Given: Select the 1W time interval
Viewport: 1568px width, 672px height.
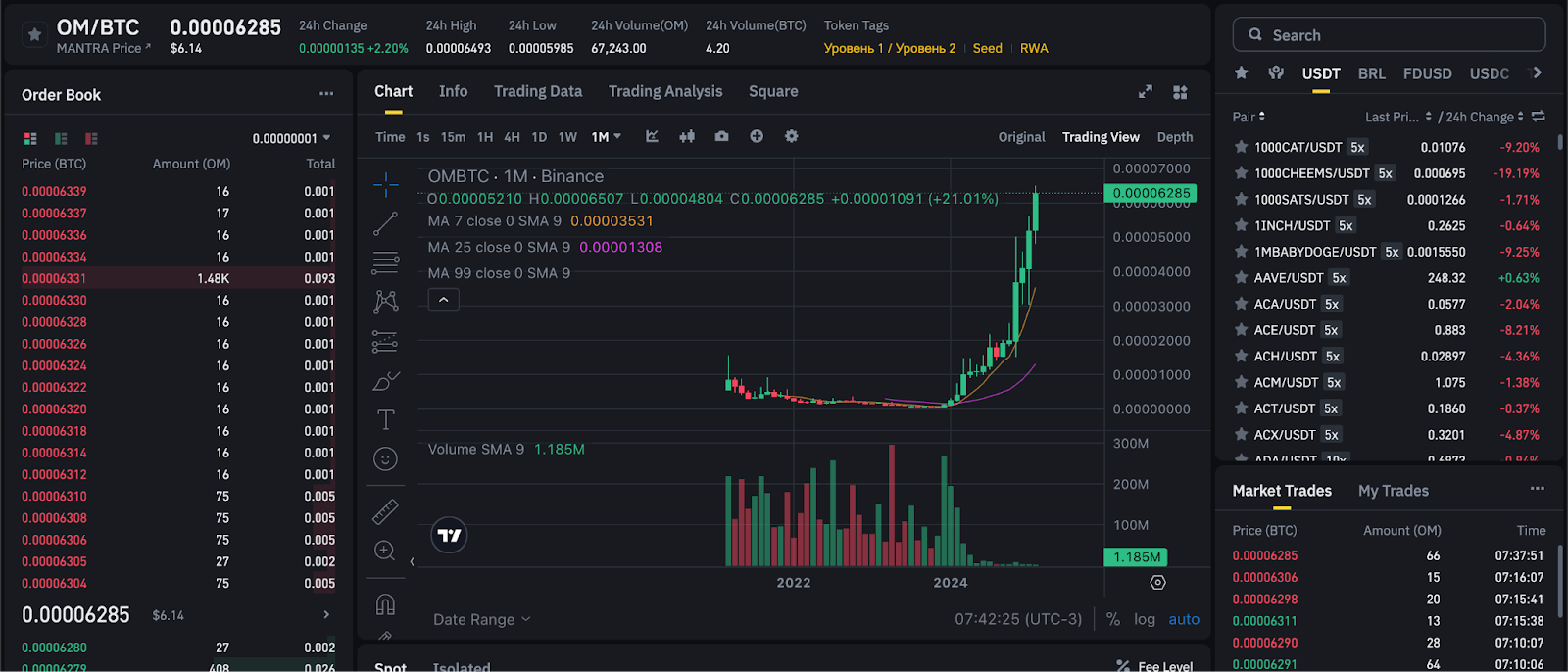Looking at the screenshot, I should (567, 137).
